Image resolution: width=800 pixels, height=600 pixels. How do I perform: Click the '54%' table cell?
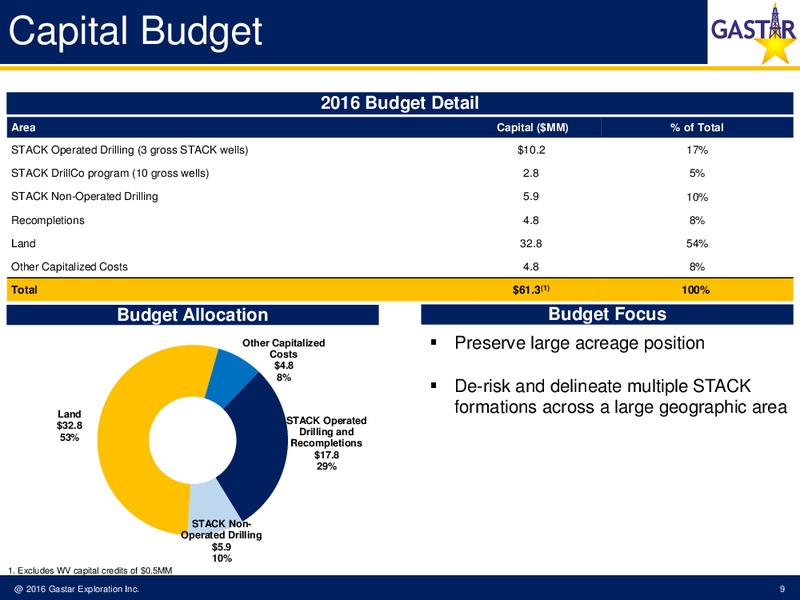click(697, 243)
